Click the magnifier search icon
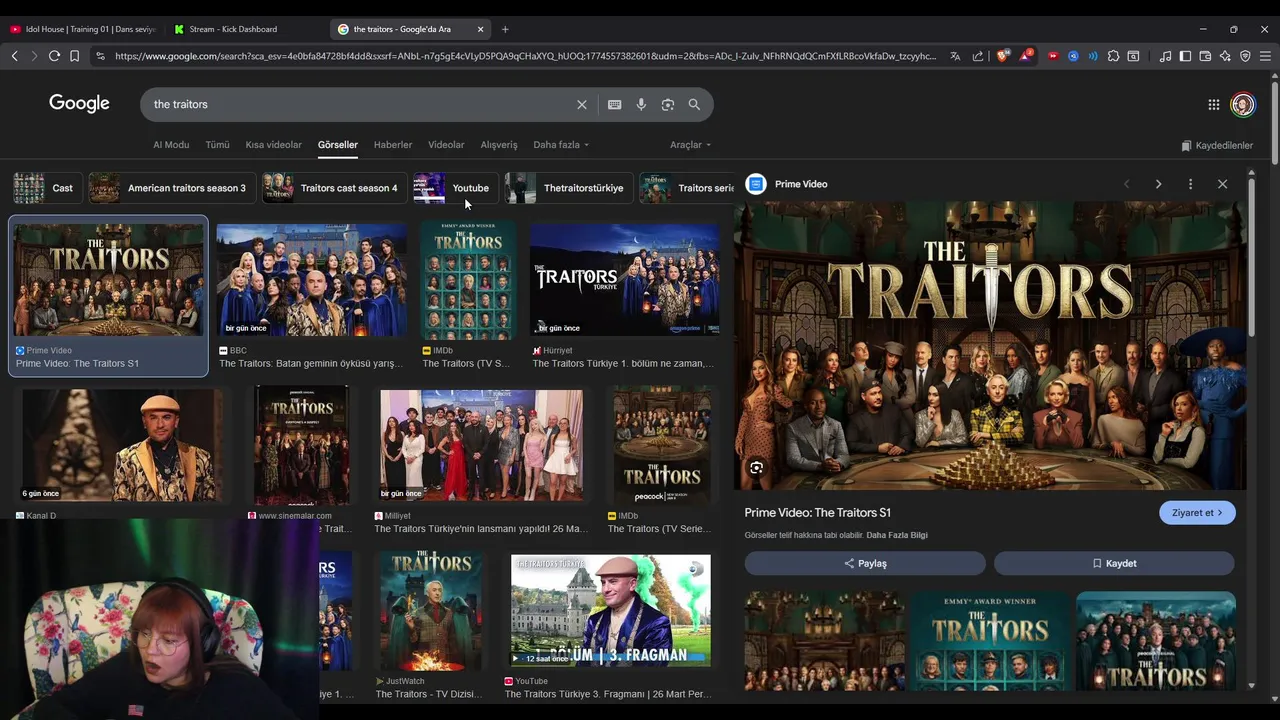 (x=694, y=104)
